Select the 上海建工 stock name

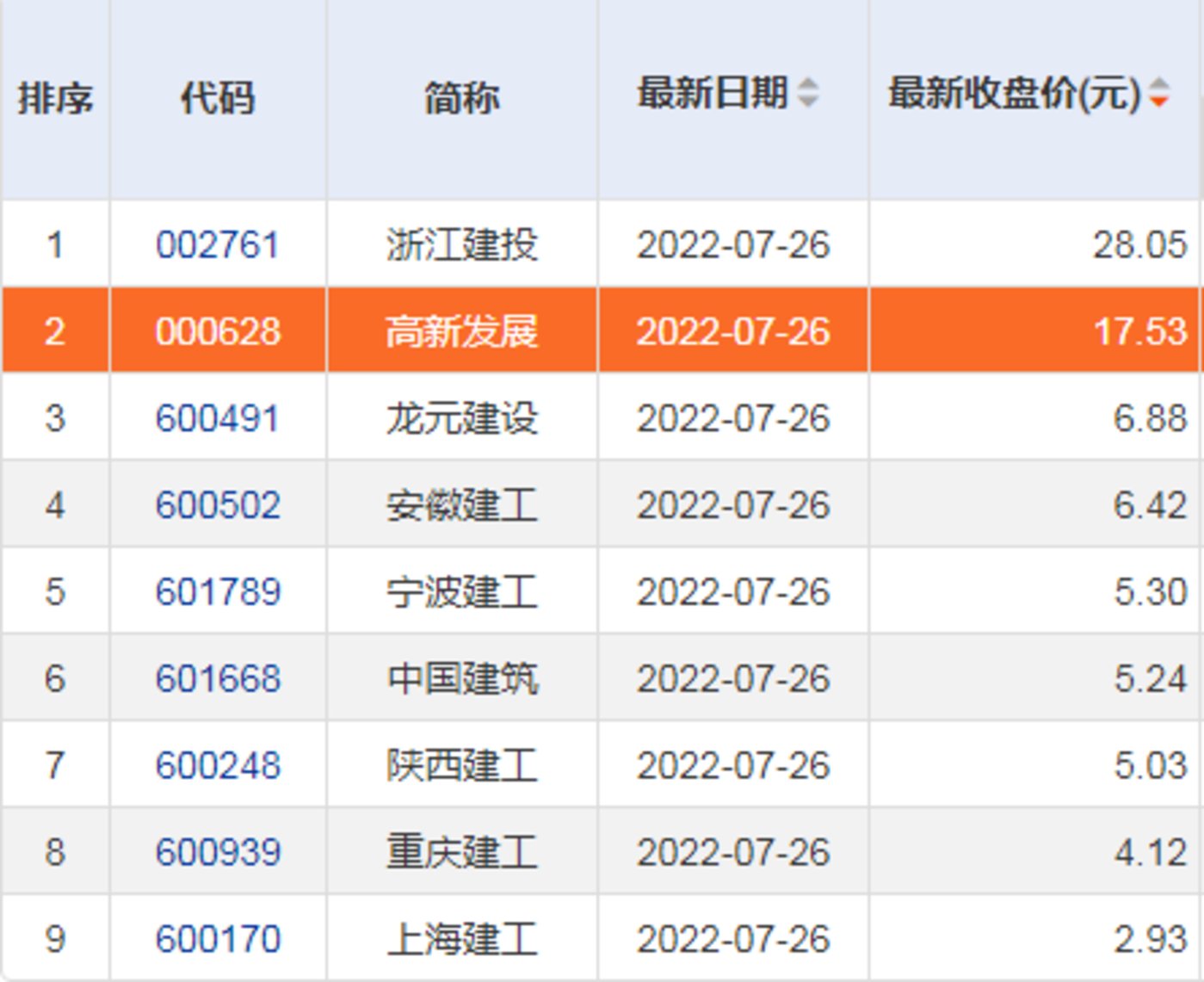point(462,939)
